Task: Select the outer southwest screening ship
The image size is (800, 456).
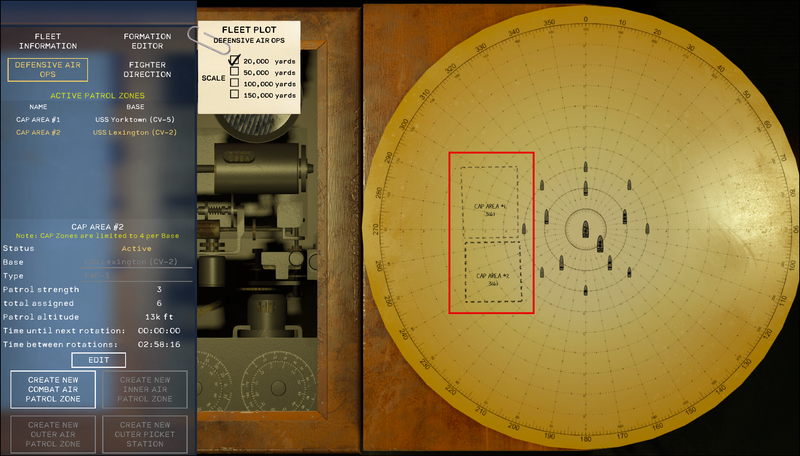Action: coord(542,272)
